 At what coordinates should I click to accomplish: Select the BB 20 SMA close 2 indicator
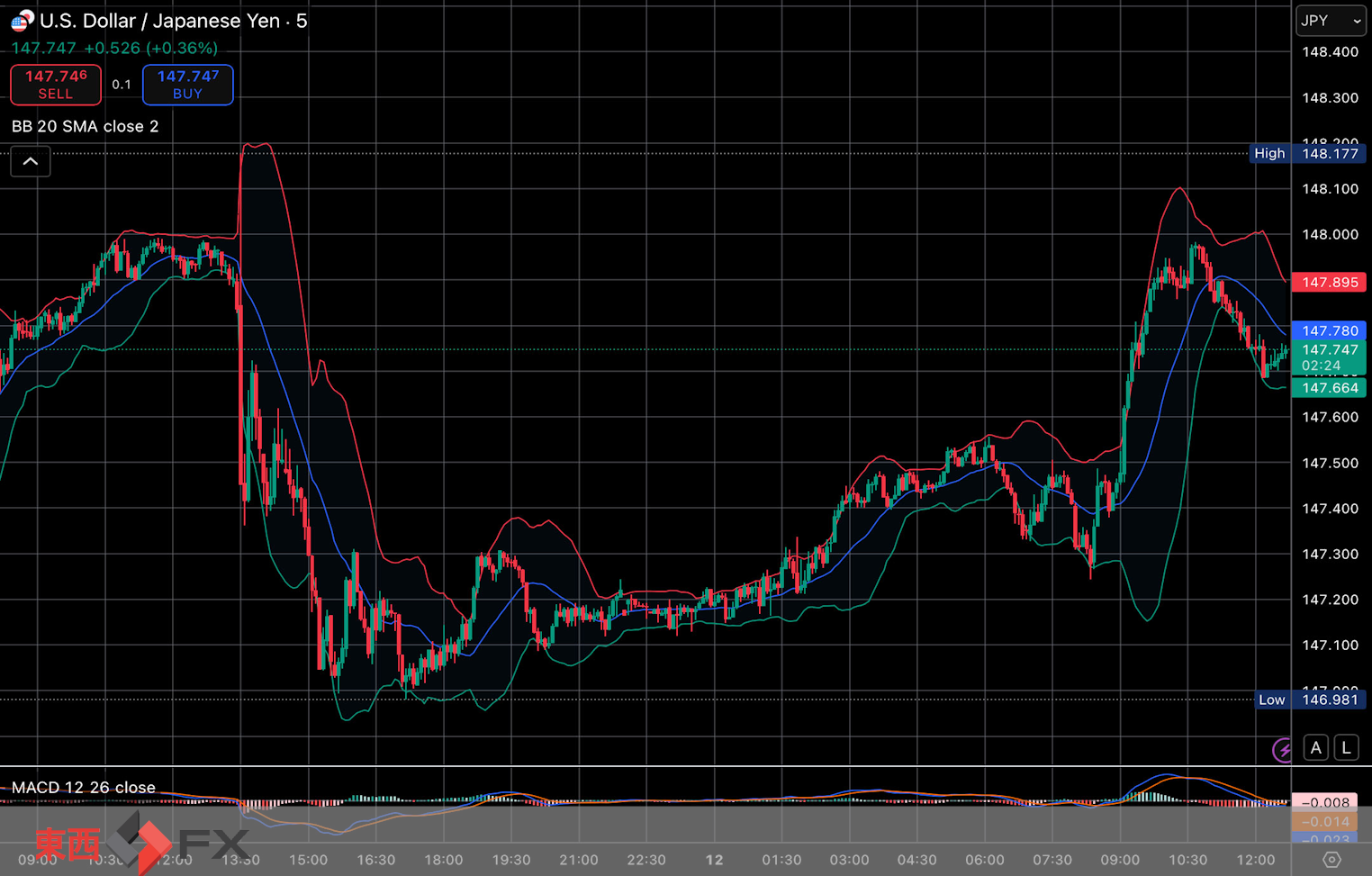click(85, 126)
